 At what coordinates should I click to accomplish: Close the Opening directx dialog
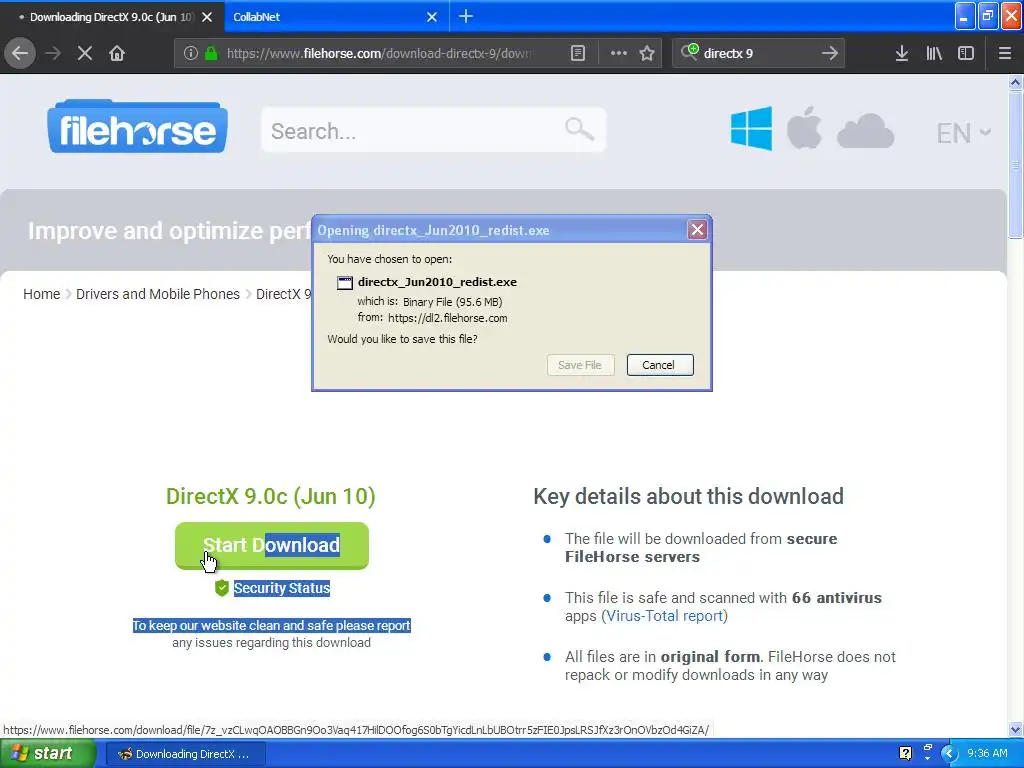click(x=697, y=229)
